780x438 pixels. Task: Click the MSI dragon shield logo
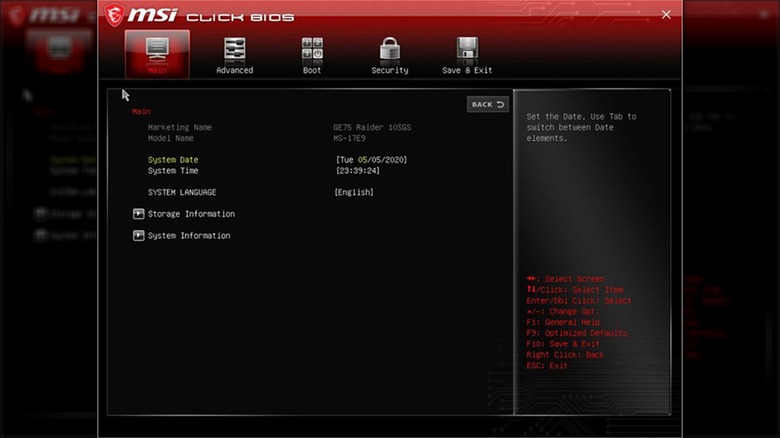coord(115,15)
